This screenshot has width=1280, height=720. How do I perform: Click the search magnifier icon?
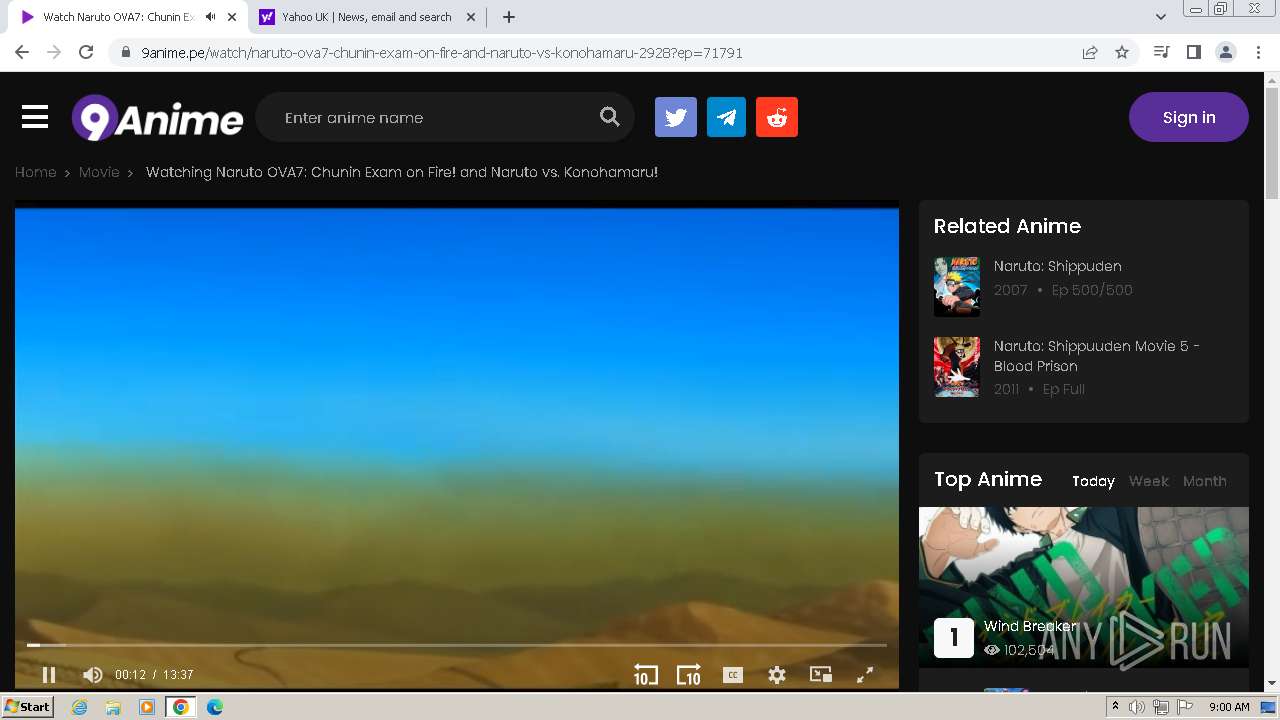(x=610, y=117)
